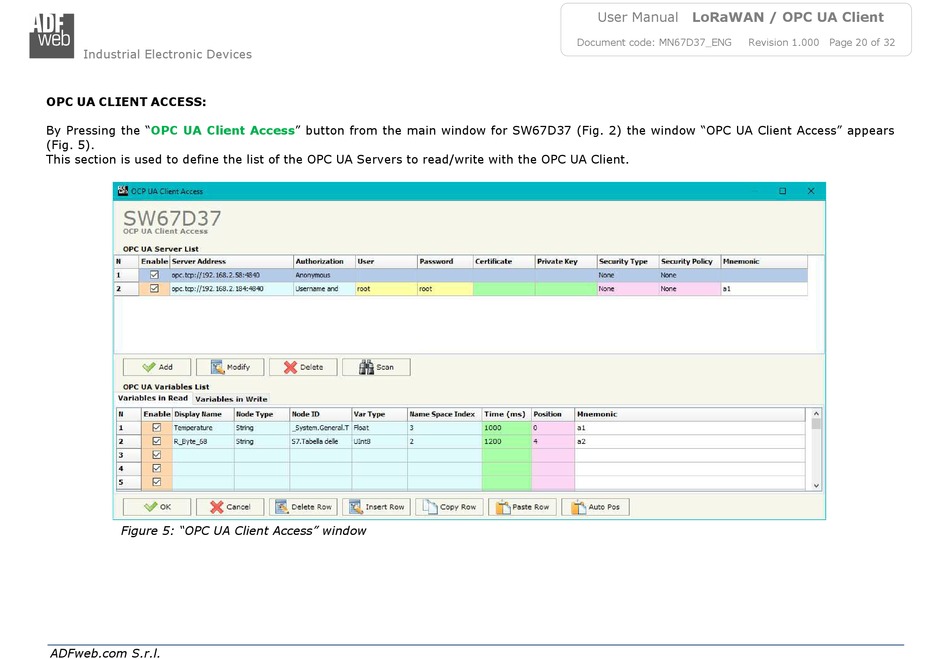Viewport: 950px width, 659px height.
Task: Click the variables list scroll-up arrow
Action: [x=816, y=413]
